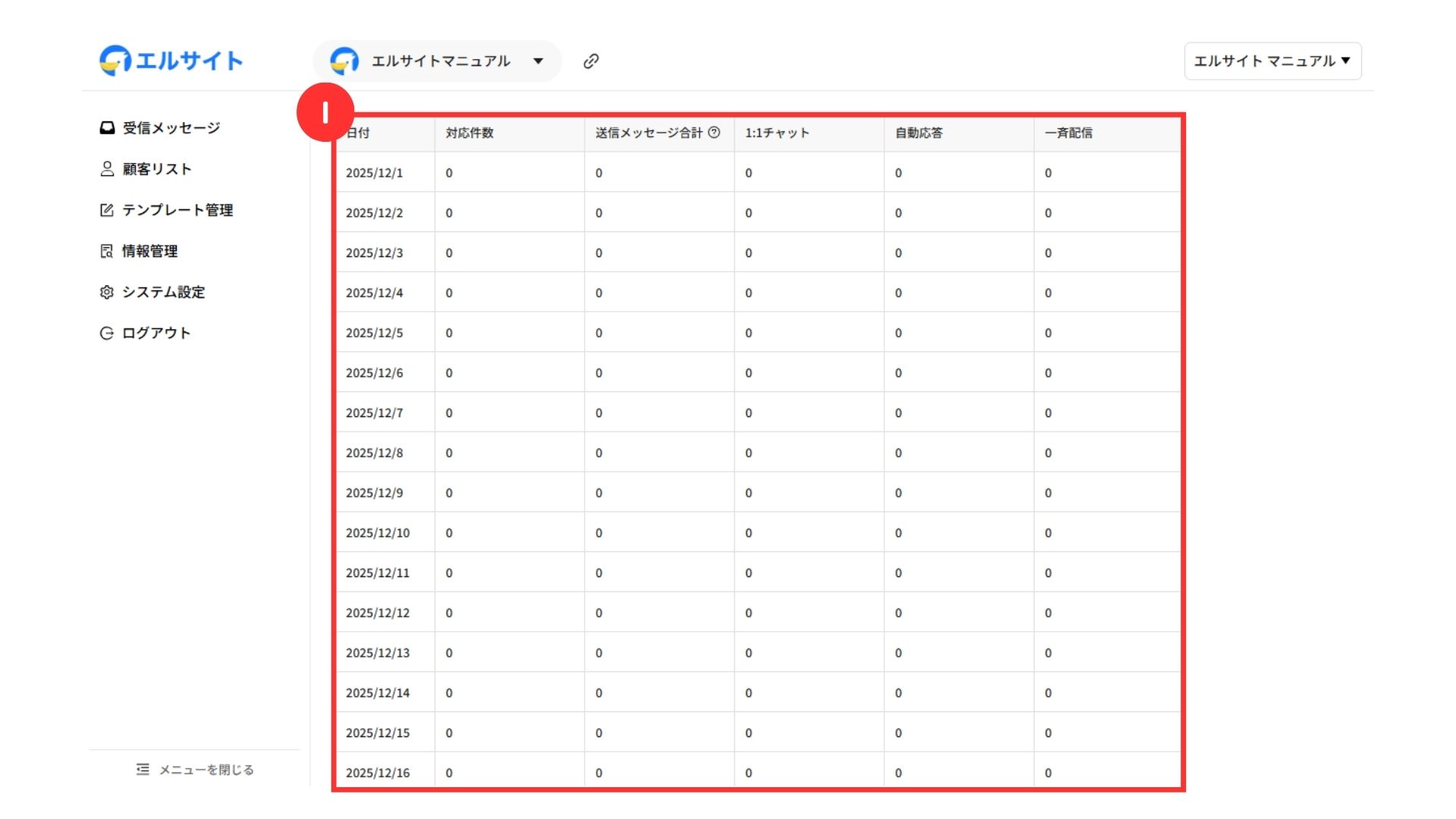Screen dimensions: 1456x819
Task: Click the エルサイト logo
Action: [171, 61]
